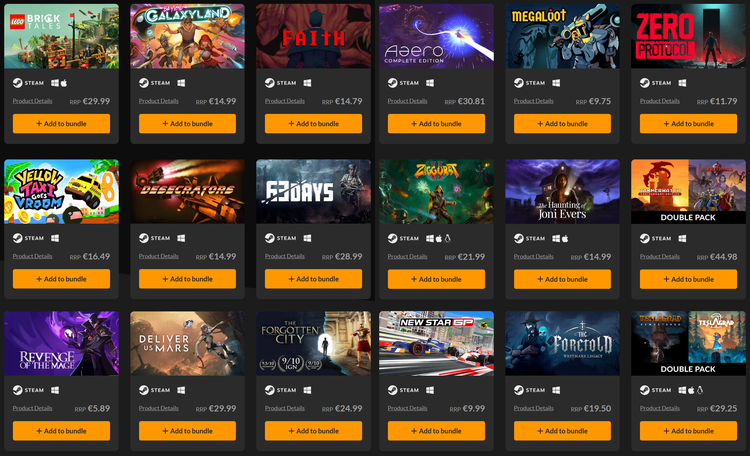Screen dimensions: 750x456
Task: Add Zero Protocol to the bundle
Action: point(688,123)
